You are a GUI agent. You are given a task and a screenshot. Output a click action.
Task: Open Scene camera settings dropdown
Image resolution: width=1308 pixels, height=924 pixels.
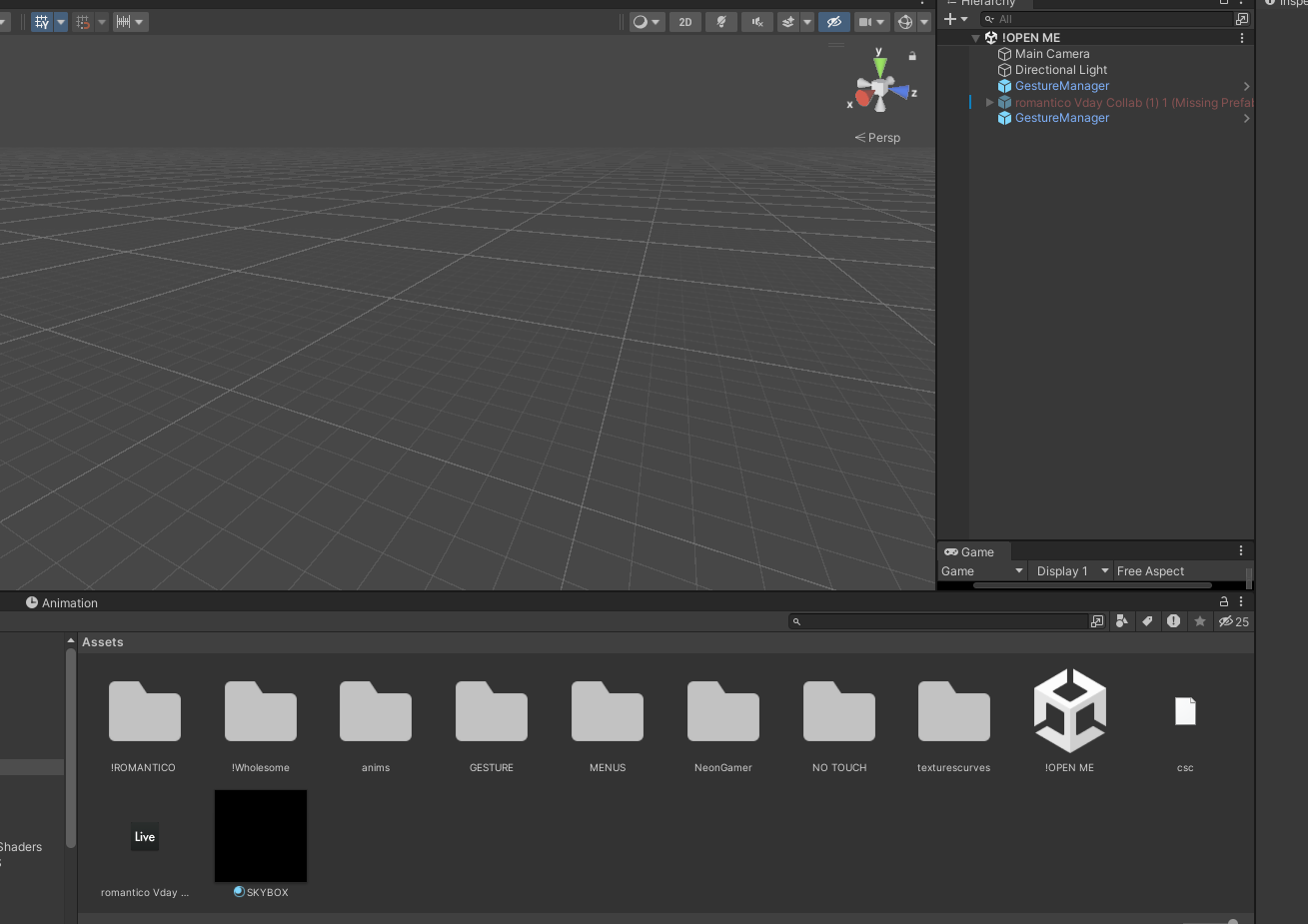[871, 22]
